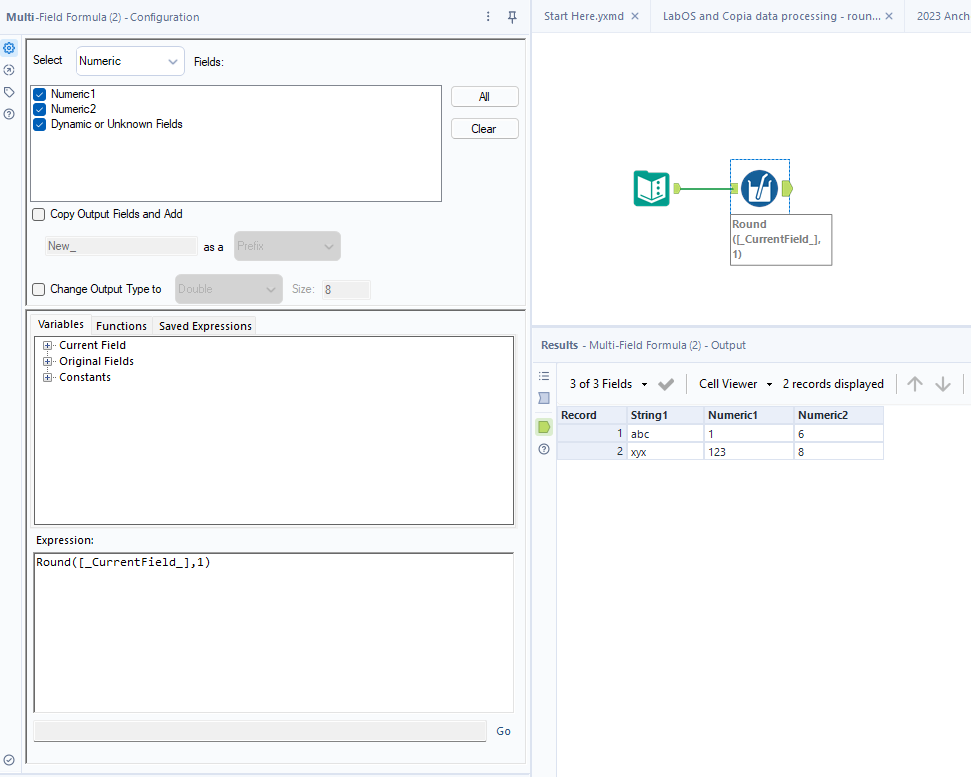The width and height of the screenshot is (971, 777).
Task: Open the metadata list icon in the Results panel
Action: point(543,375)
